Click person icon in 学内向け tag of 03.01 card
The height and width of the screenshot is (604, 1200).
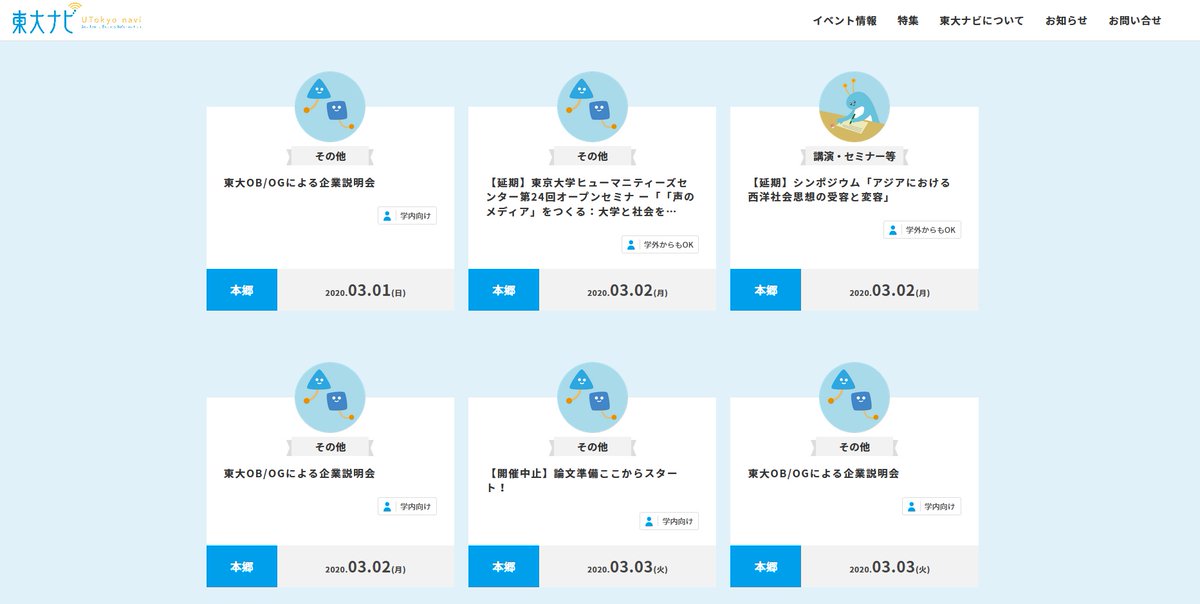pos(387,216)
